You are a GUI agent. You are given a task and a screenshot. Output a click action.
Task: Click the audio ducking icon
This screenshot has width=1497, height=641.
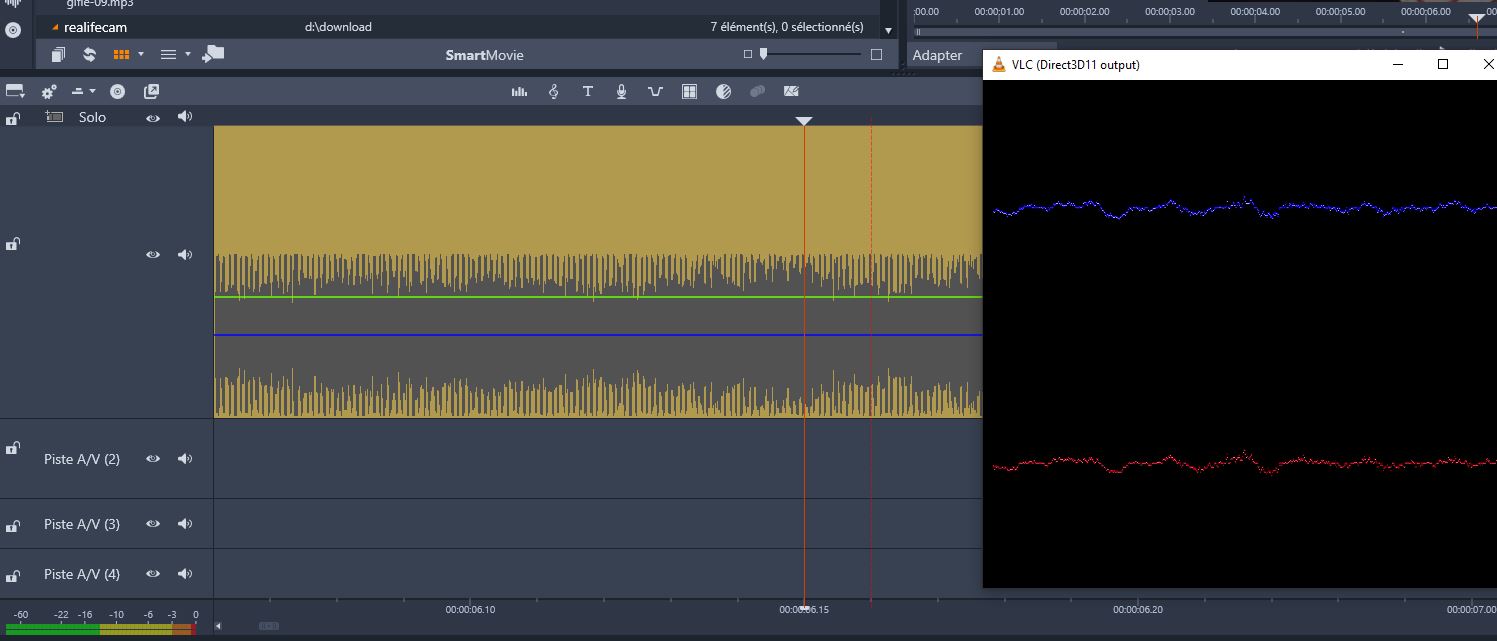[x=655, y=91]
